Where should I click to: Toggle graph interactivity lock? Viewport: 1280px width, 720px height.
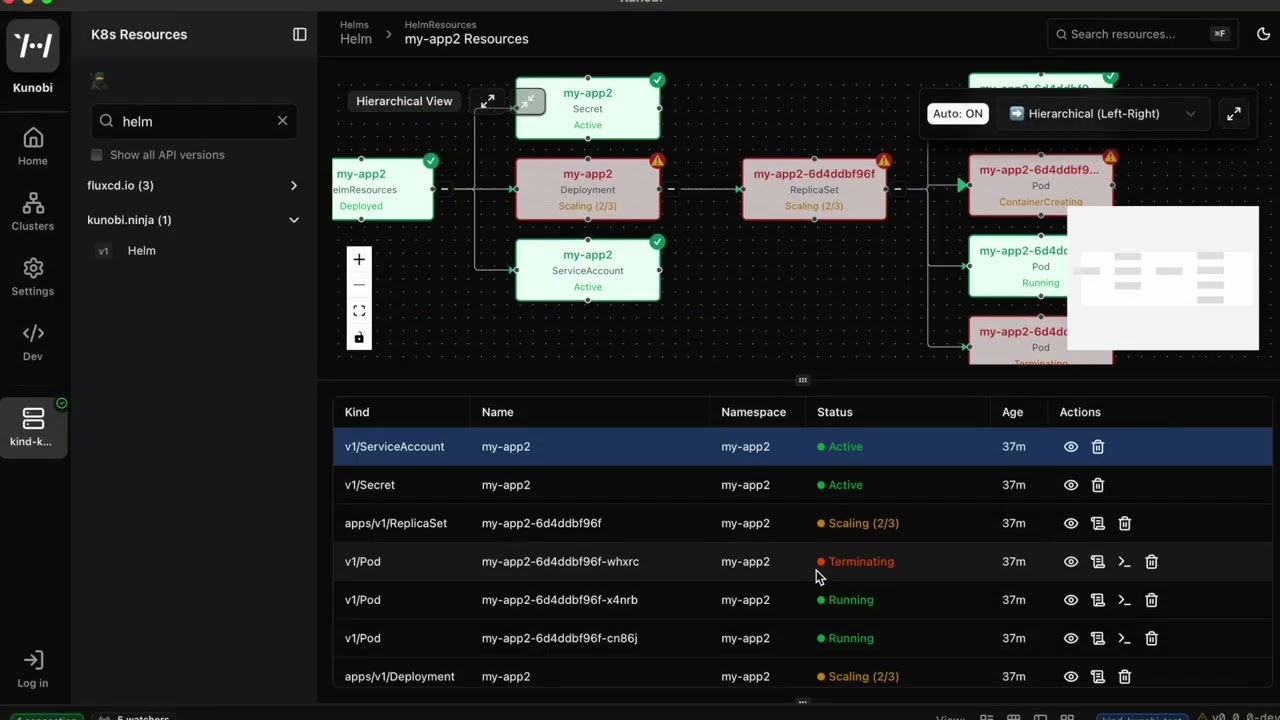click(x=359, y=337)
